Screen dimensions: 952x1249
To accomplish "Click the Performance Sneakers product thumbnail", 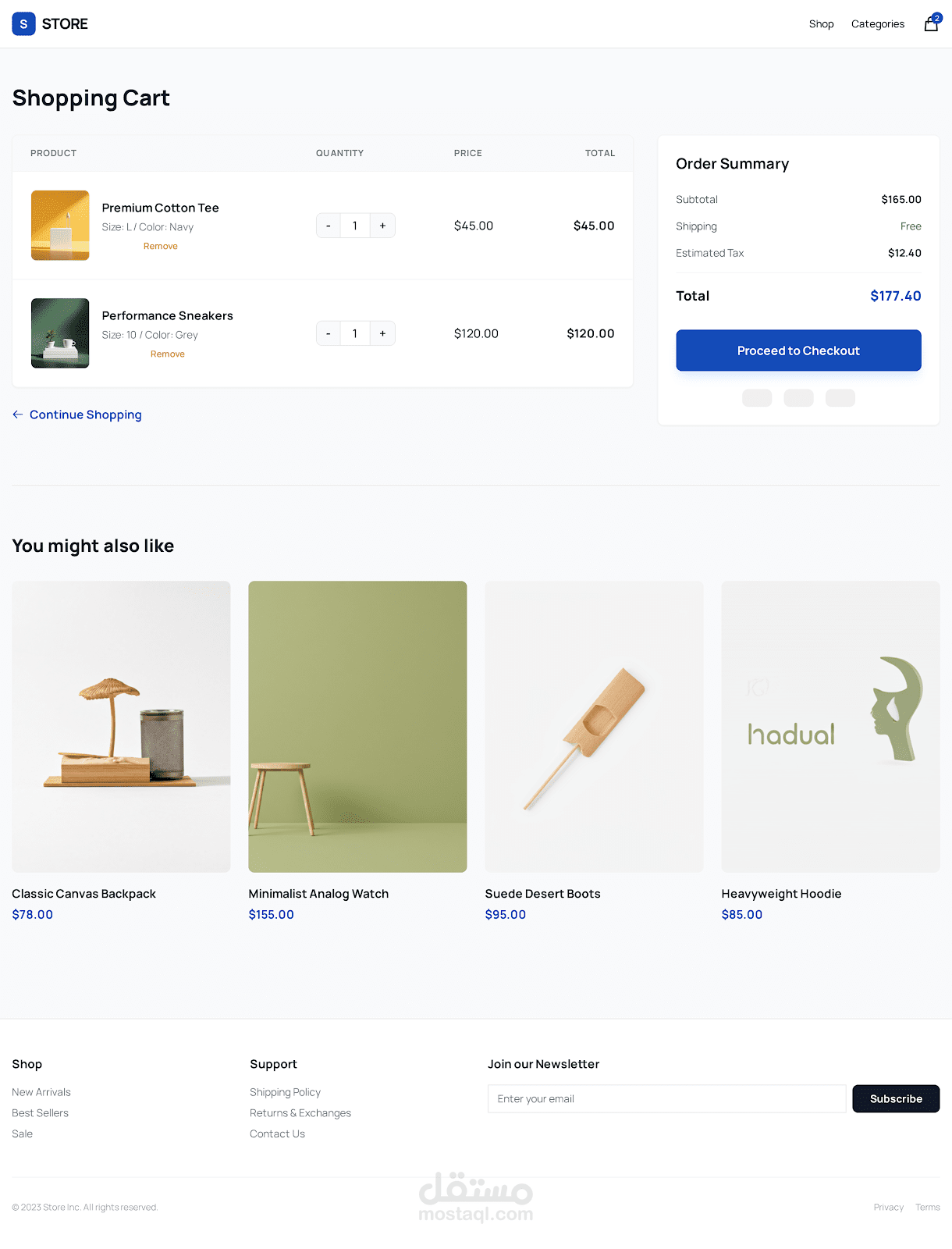I will tap(60, 333).
